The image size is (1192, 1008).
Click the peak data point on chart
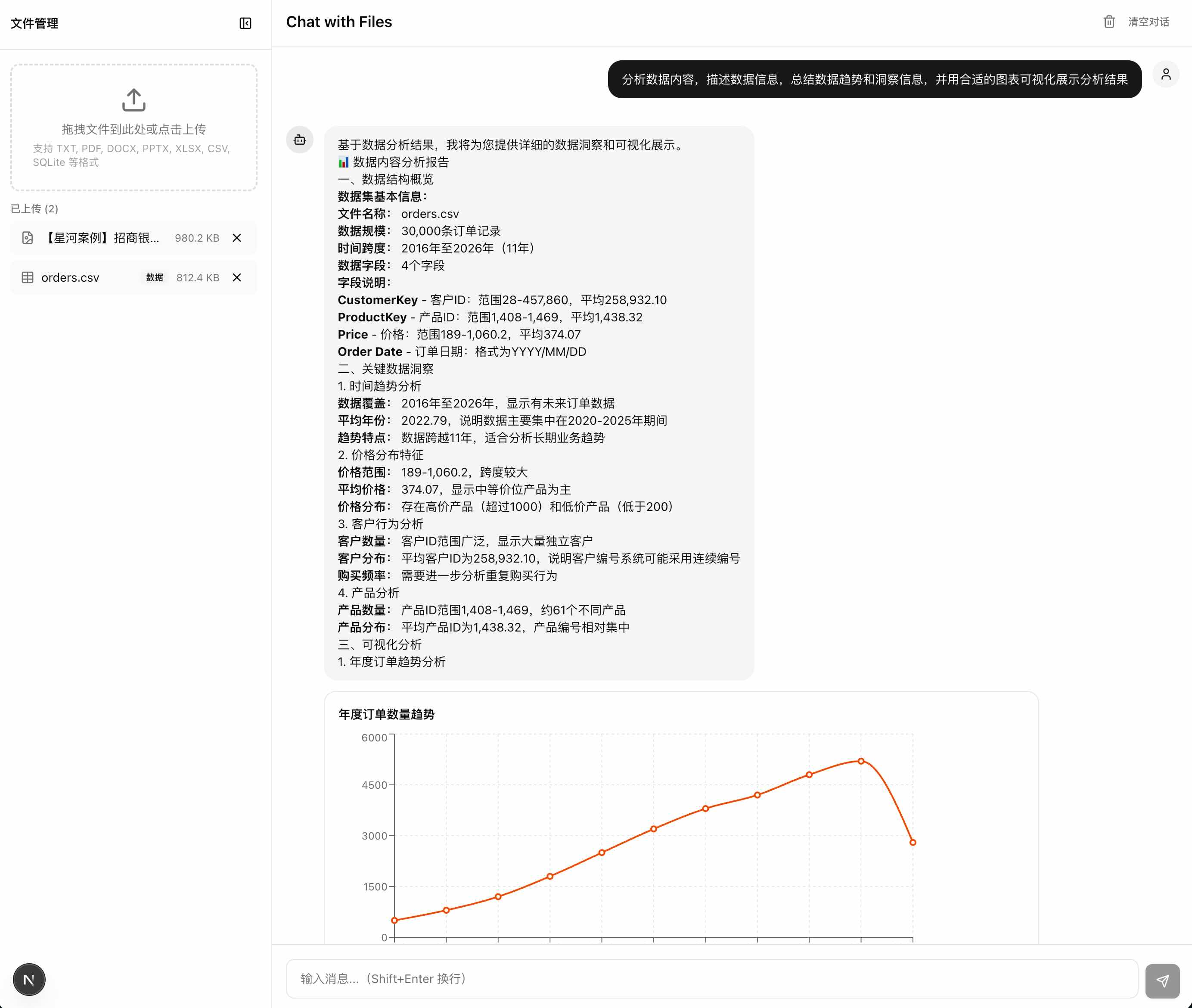tap(861, 761)
